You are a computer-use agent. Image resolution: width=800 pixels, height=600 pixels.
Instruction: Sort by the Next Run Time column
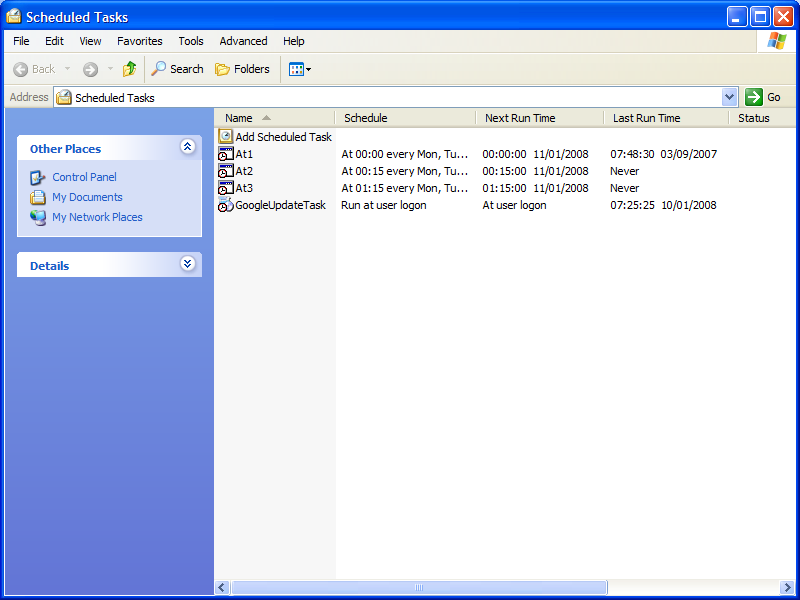[520, 118]
